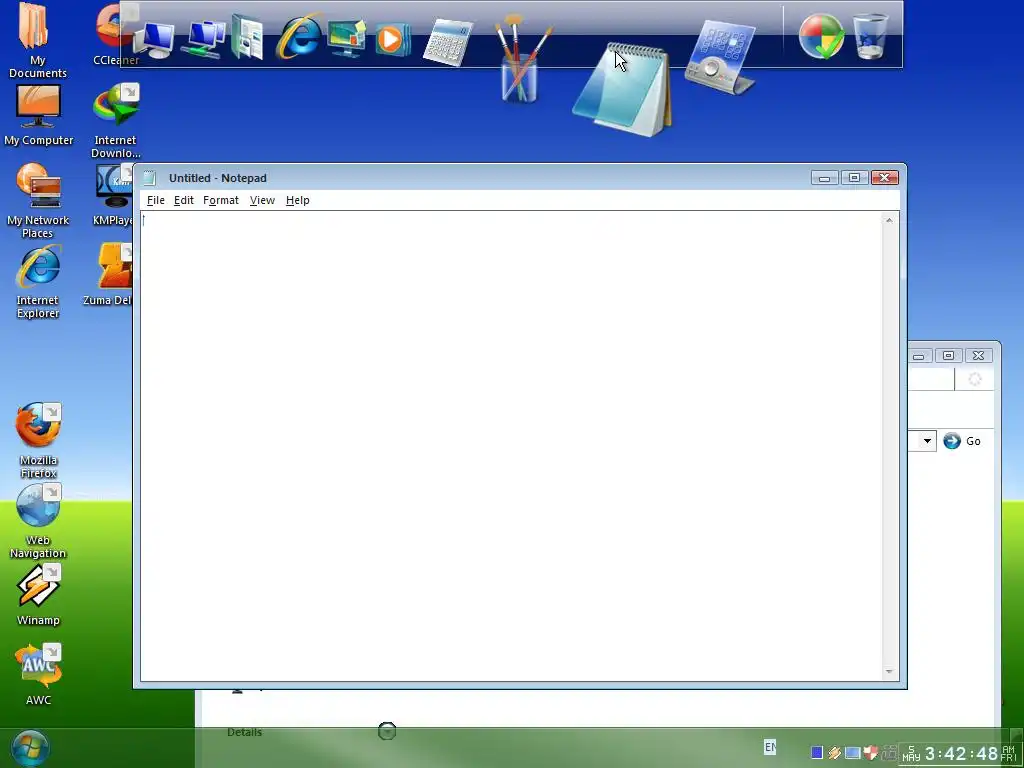1024x768 pixels.
Task: Click Notepad scrollbar down arrow
Action: click(889, 671)
